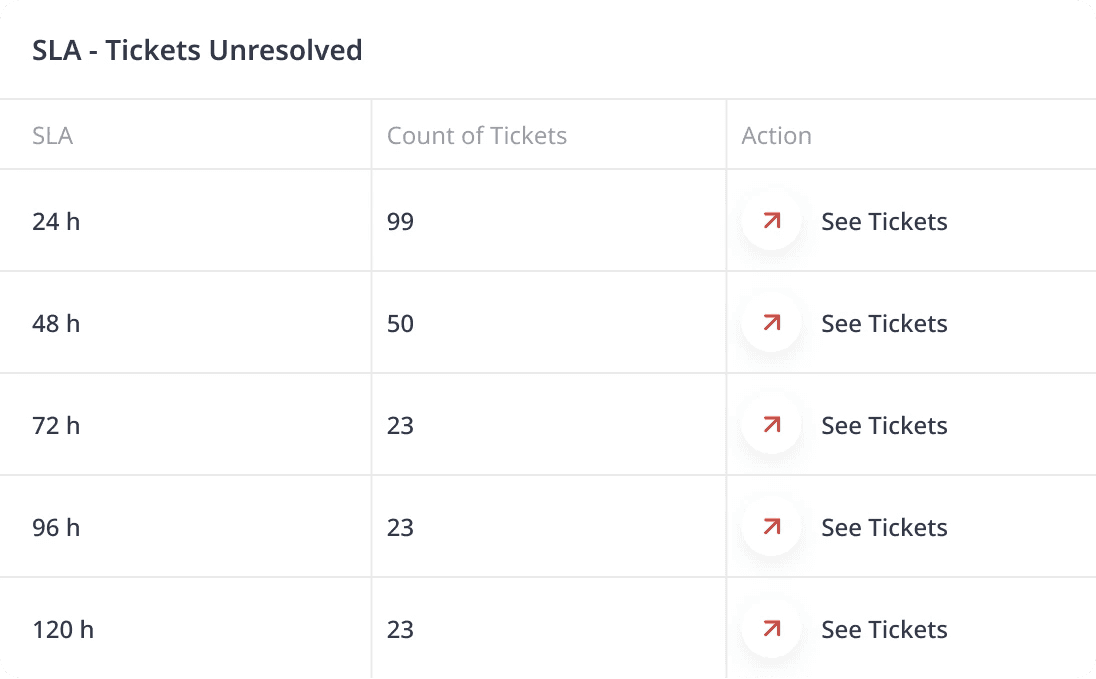The image size is (1096, 679).
Task: Click the SLA column header
Action: tap(52, 136)
